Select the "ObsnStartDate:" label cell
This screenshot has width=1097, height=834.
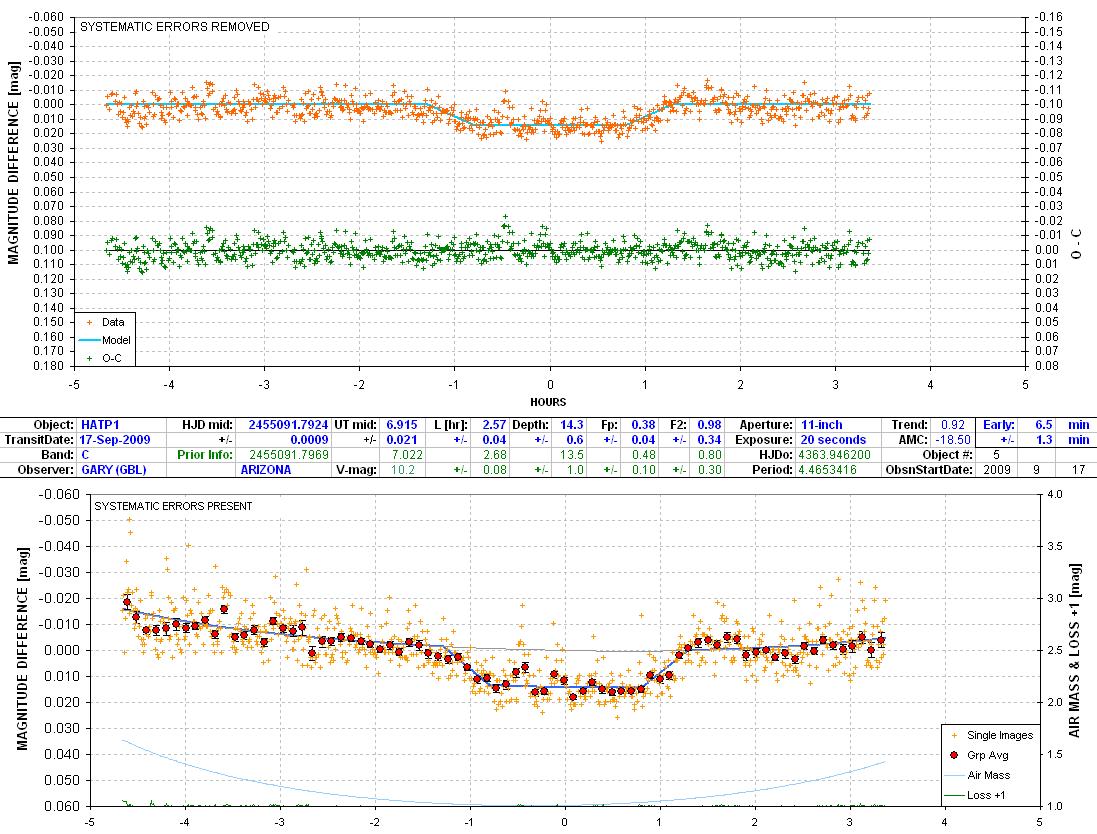click(930, 469)
